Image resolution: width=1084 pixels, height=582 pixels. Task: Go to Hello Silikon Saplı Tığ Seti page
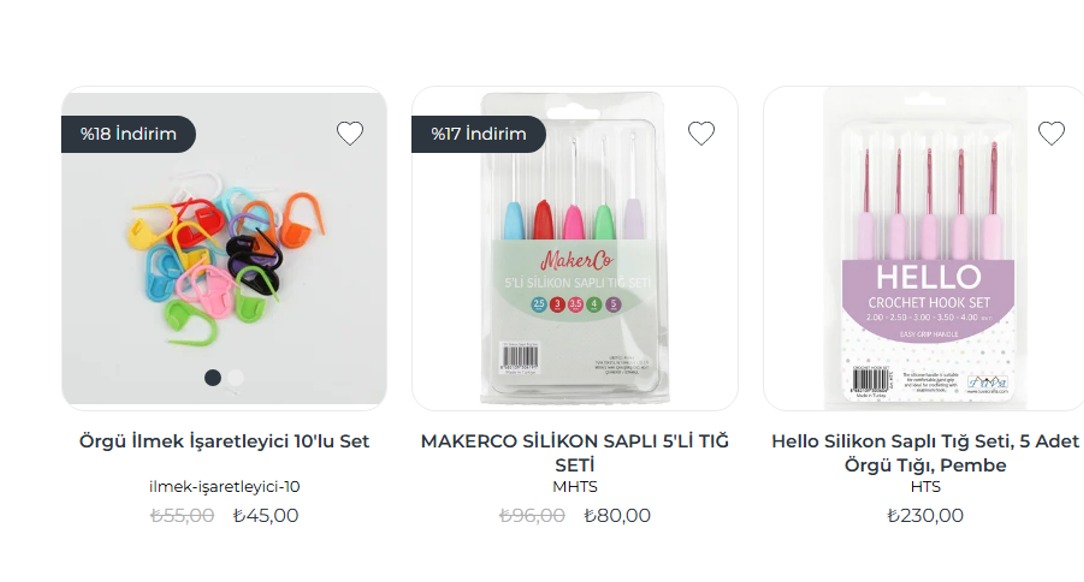[x=925, y=452]
